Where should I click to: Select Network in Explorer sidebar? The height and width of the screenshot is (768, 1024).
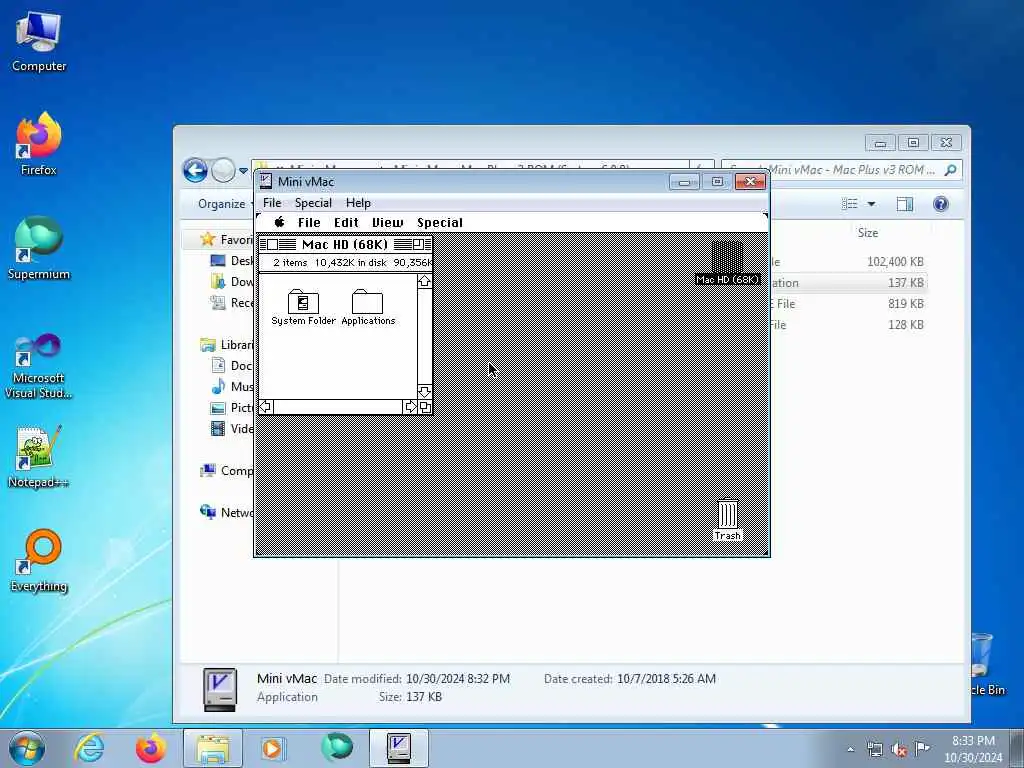coord(227,513)
